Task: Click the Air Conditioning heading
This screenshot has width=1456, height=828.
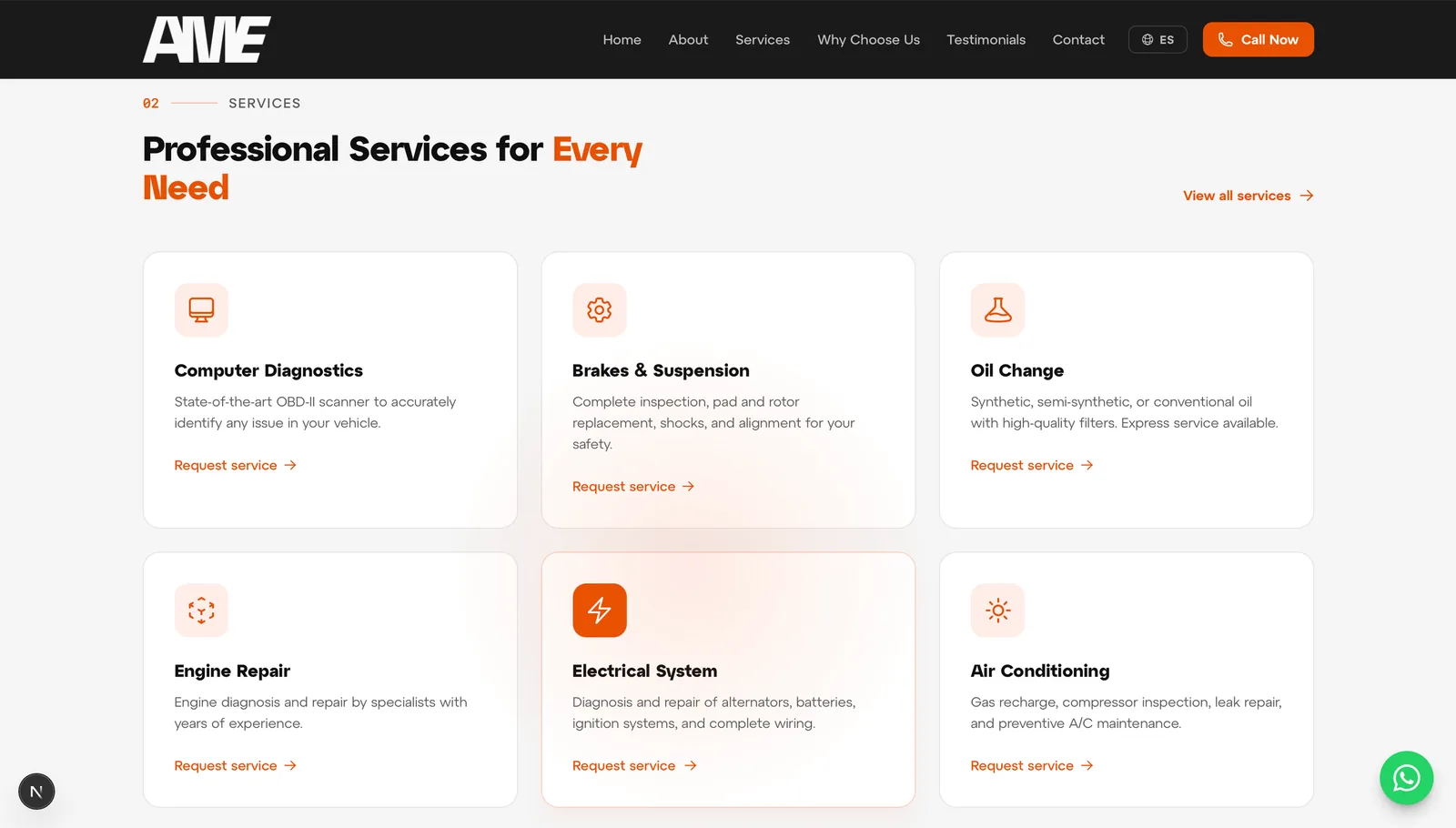Action: point(1040,671)
